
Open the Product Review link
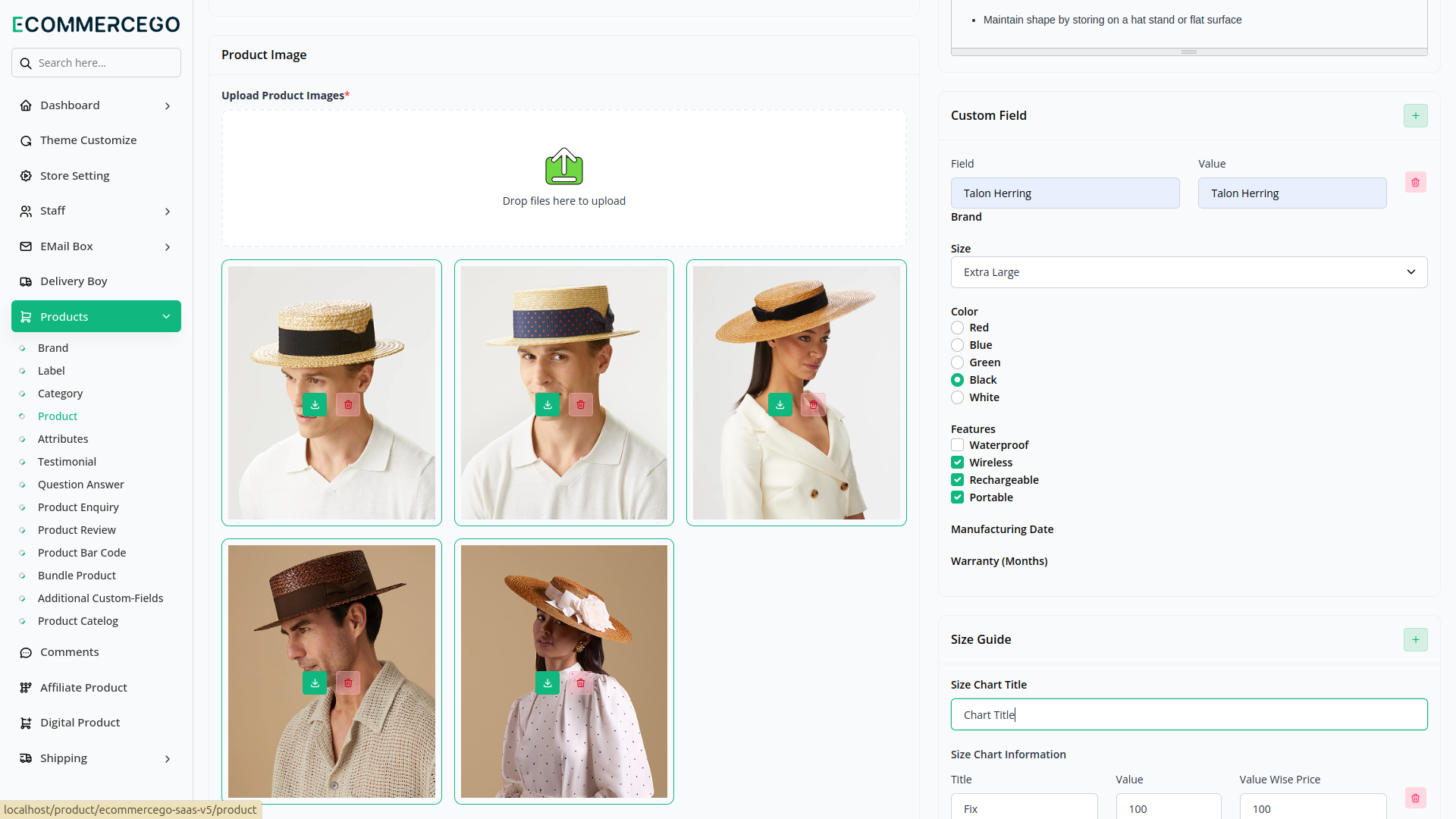pos(77,530)
